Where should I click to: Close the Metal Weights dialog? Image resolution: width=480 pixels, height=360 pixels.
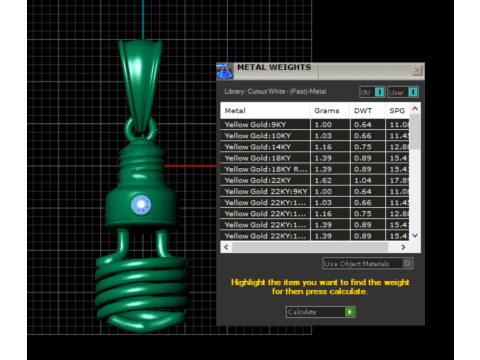[417, 70]
